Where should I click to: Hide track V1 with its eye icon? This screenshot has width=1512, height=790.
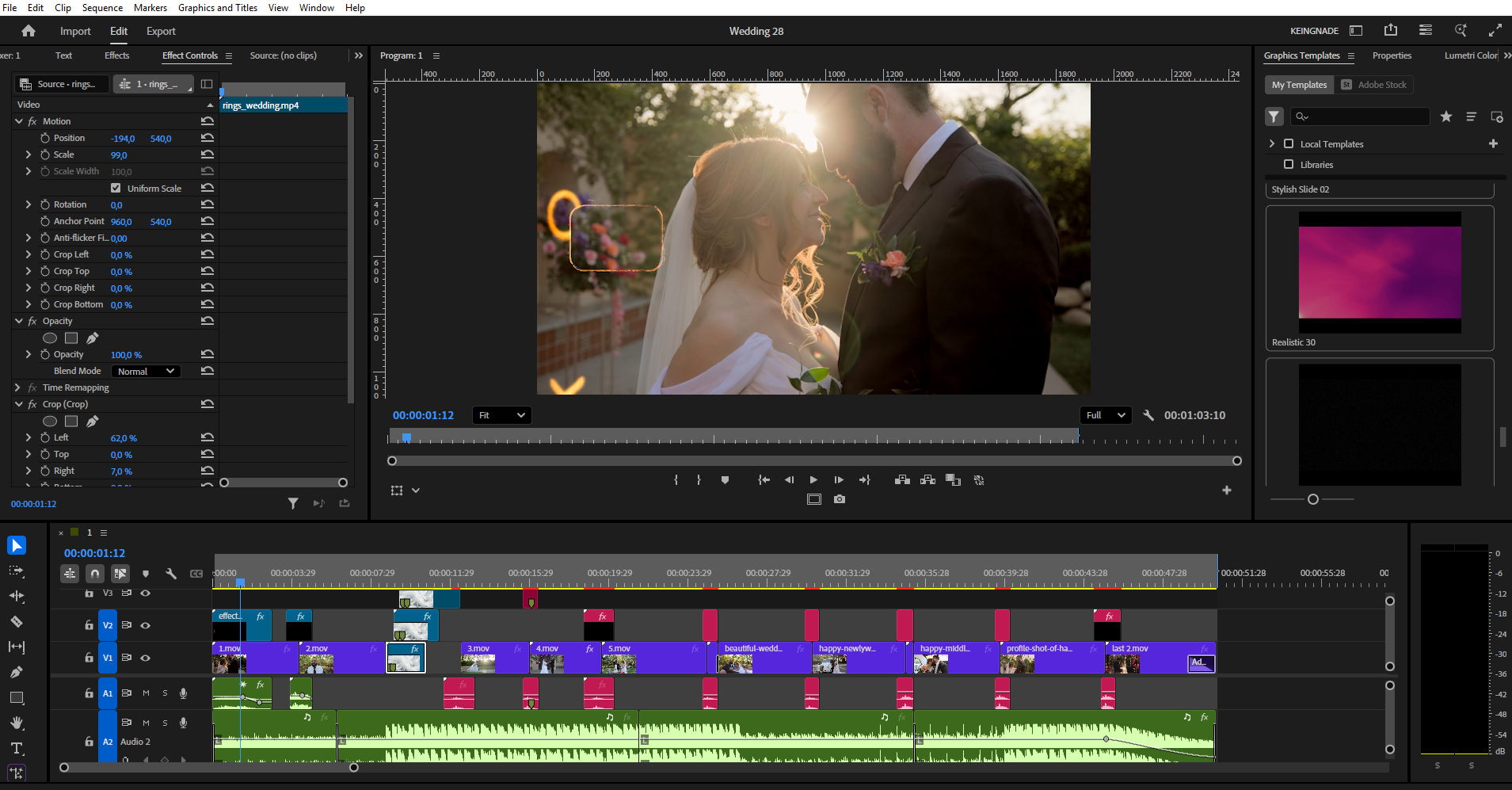(x=146, y=658)
